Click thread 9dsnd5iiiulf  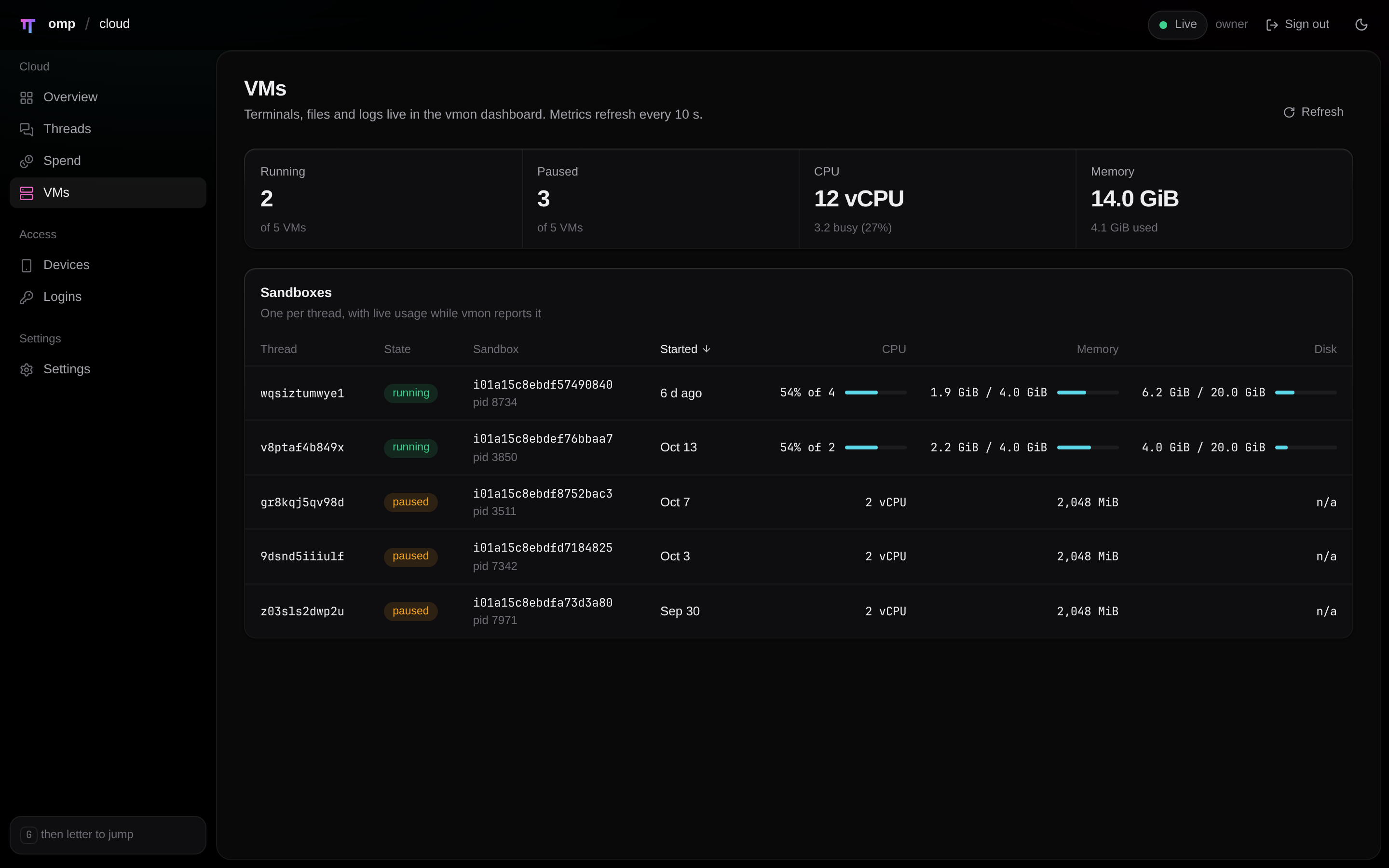tap(302, 556)
